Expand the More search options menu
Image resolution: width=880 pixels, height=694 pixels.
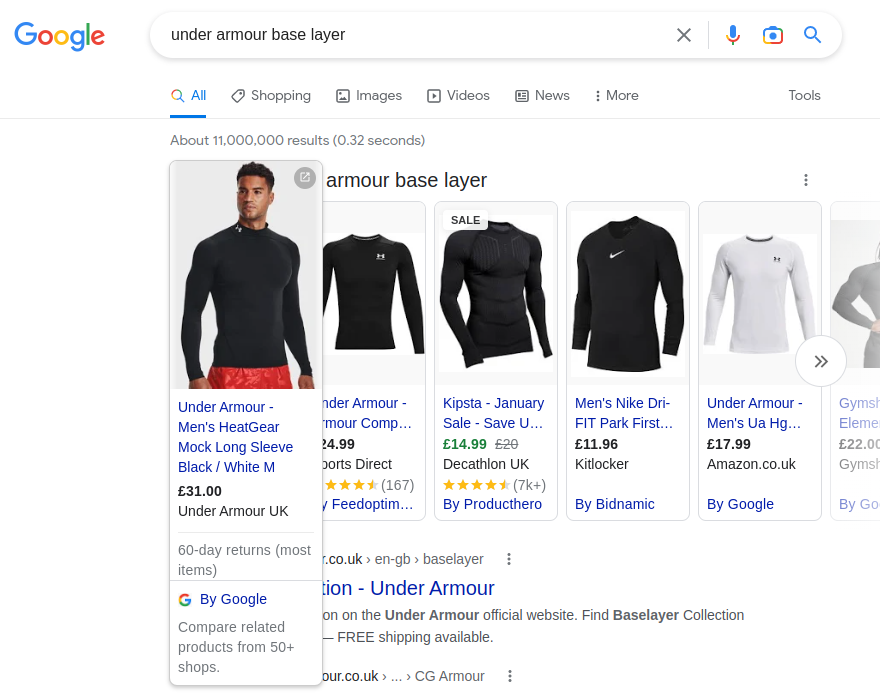(x=617, y=96)
